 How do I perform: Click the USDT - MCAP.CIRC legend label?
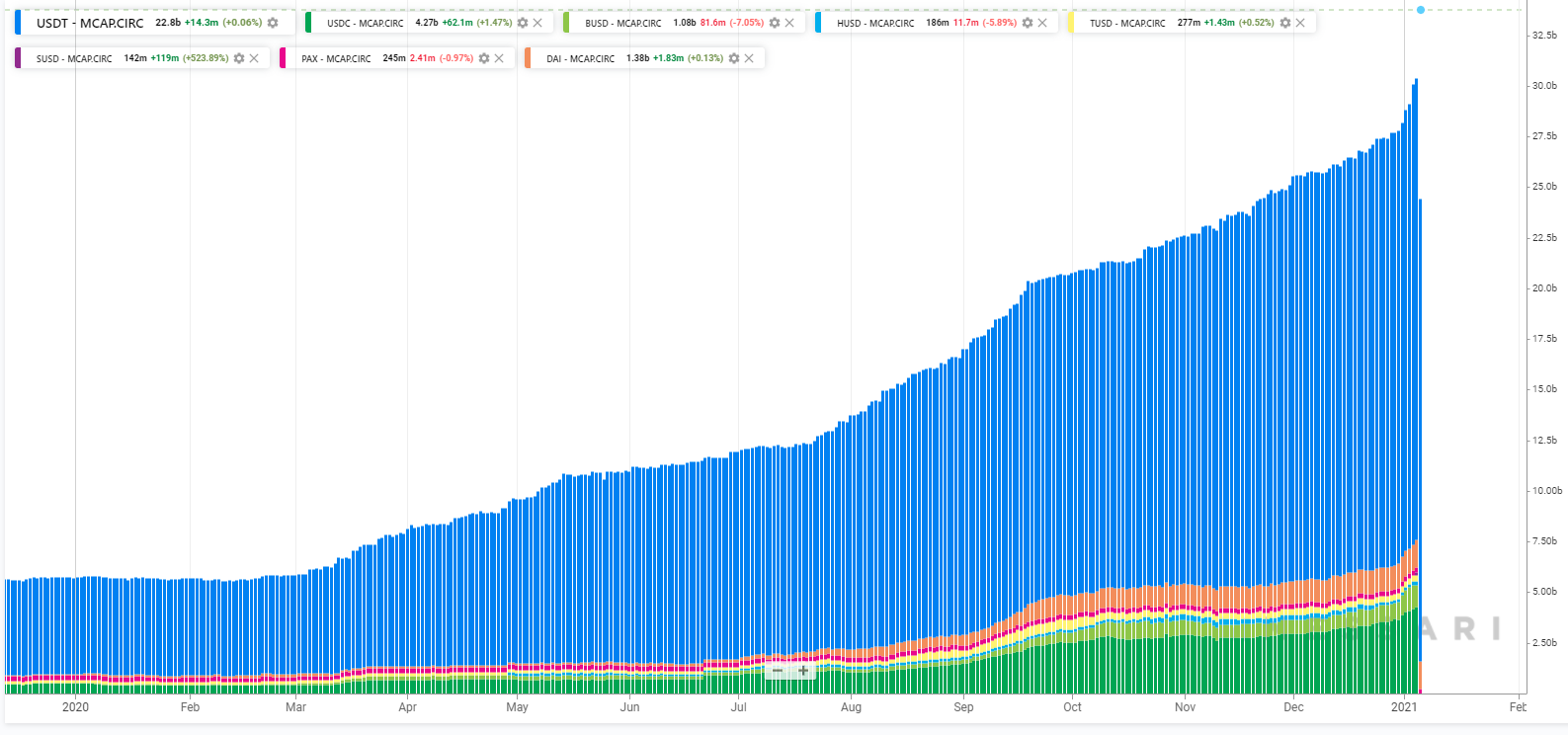90,23
